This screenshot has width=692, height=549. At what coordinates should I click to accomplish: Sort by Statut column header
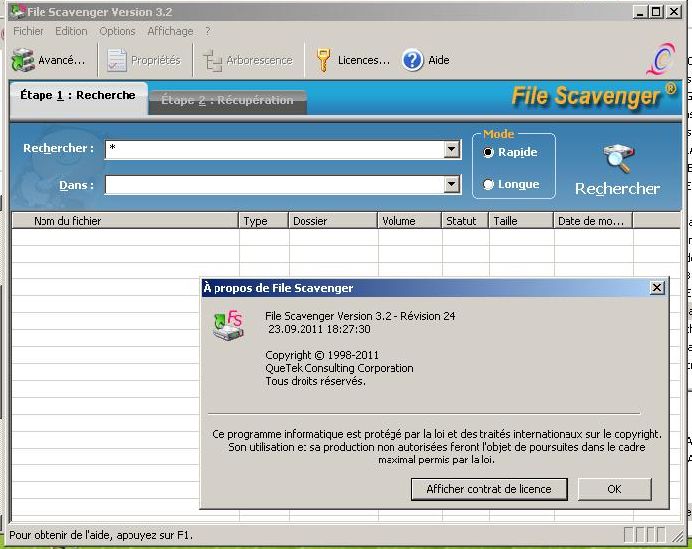465,221
